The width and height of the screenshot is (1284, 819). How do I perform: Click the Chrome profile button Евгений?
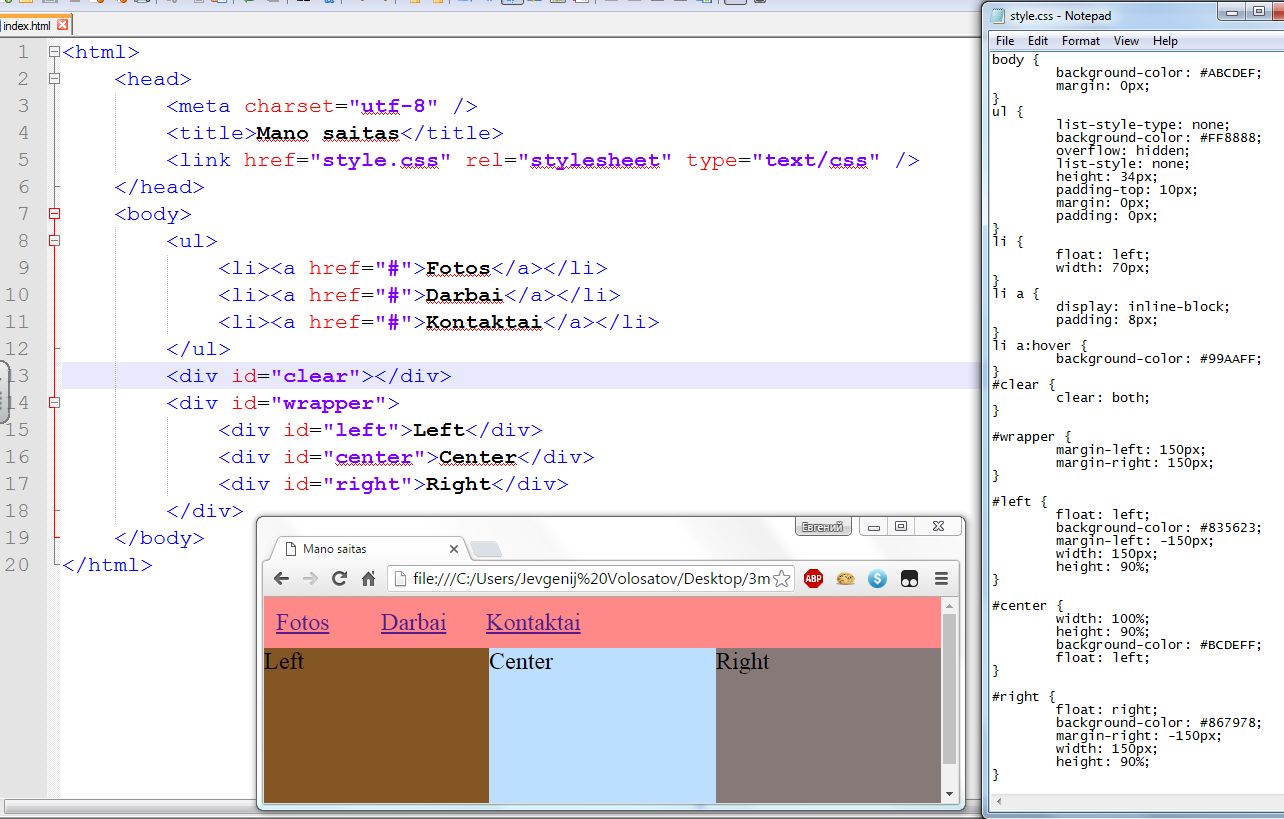click(823, 527)
